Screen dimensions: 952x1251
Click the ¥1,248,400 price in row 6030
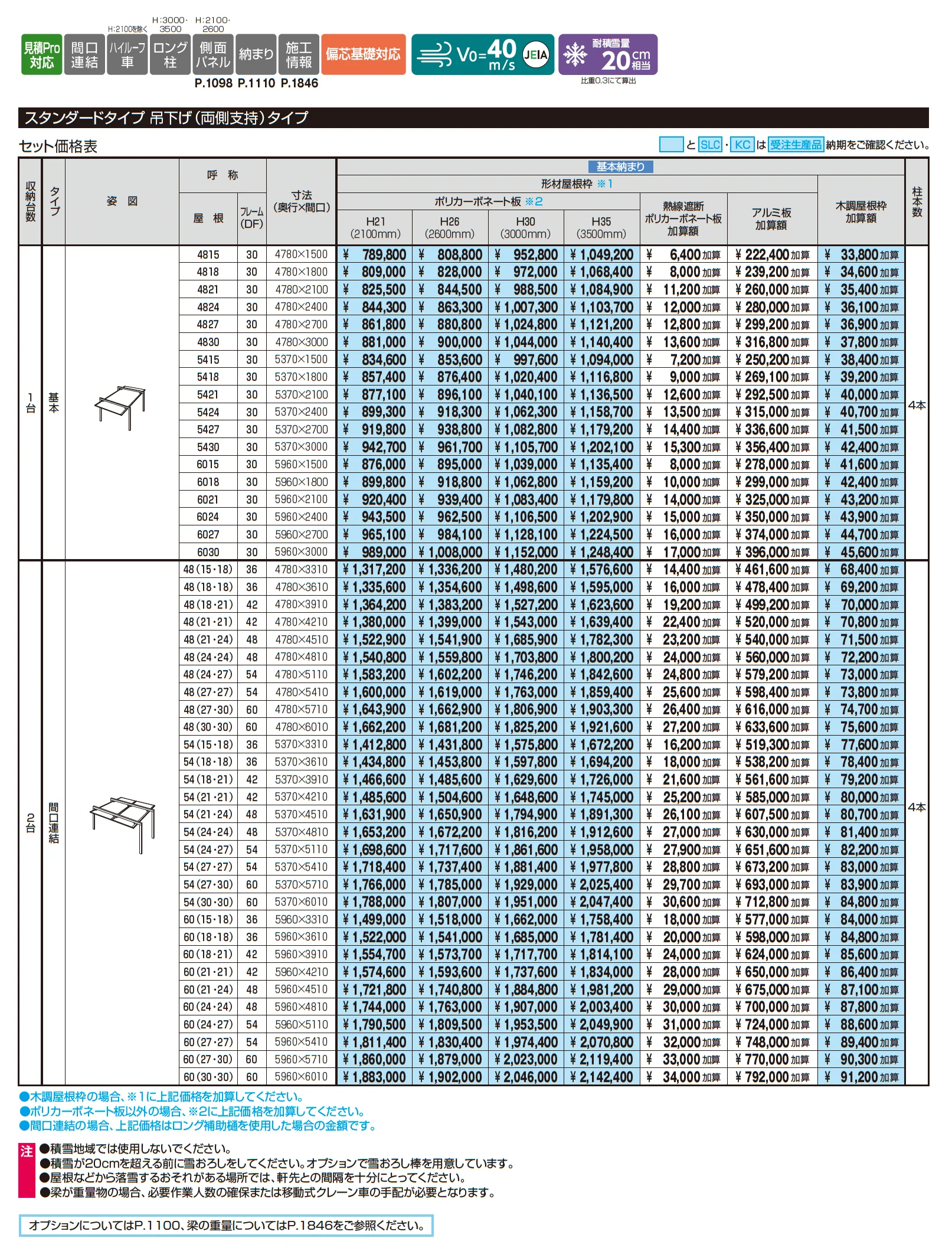coord(602,553)
